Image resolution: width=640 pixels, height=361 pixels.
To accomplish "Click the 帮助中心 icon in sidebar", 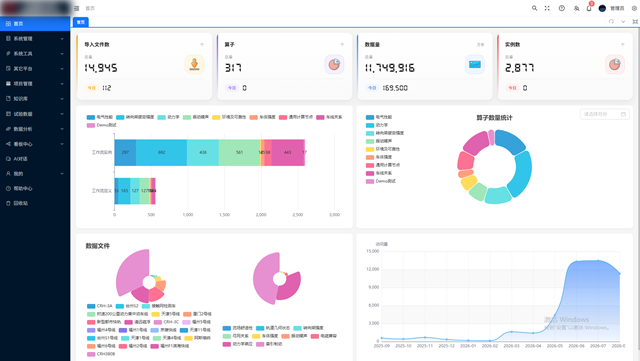I will tap(8, 188).
